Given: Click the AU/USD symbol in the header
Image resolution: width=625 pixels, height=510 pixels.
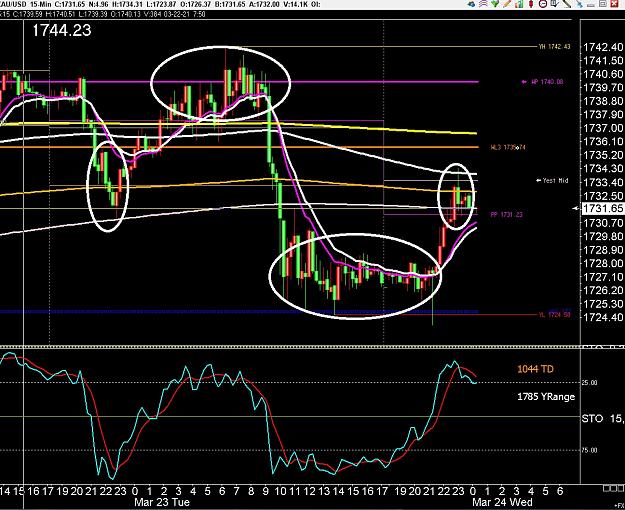Looking at the screenshot, I should click(x=13, y=5).
